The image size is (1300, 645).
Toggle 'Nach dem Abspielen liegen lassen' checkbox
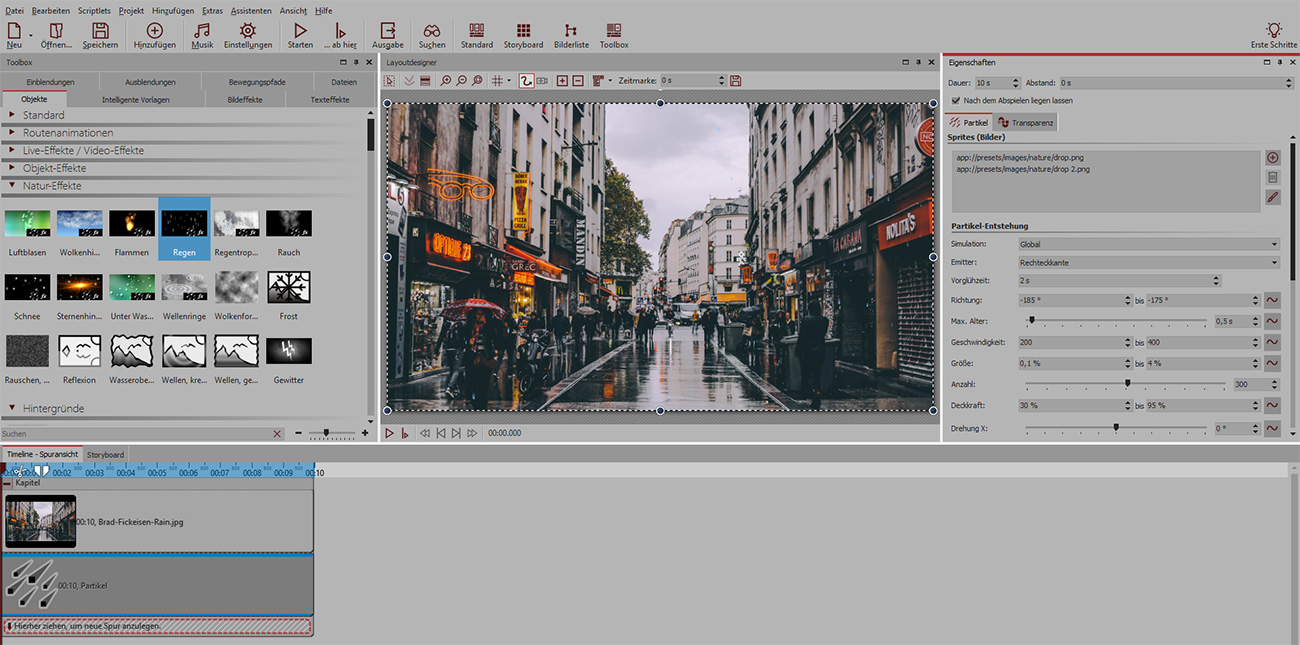[956, 101]
